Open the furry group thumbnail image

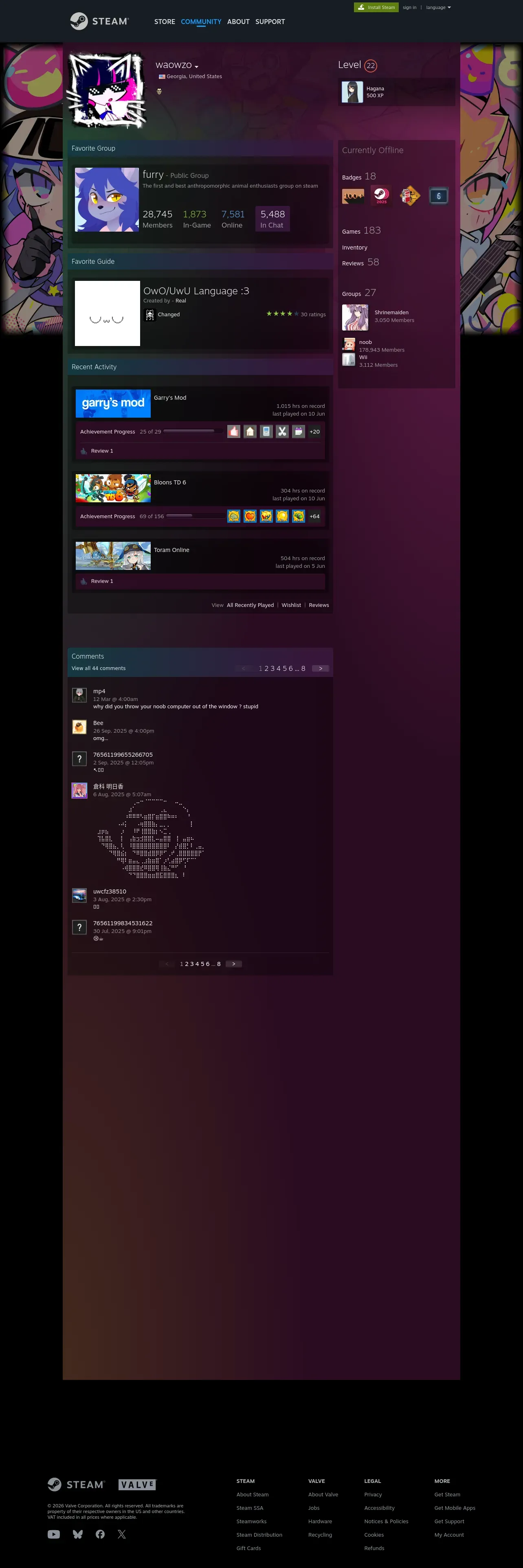pos(107,199)
